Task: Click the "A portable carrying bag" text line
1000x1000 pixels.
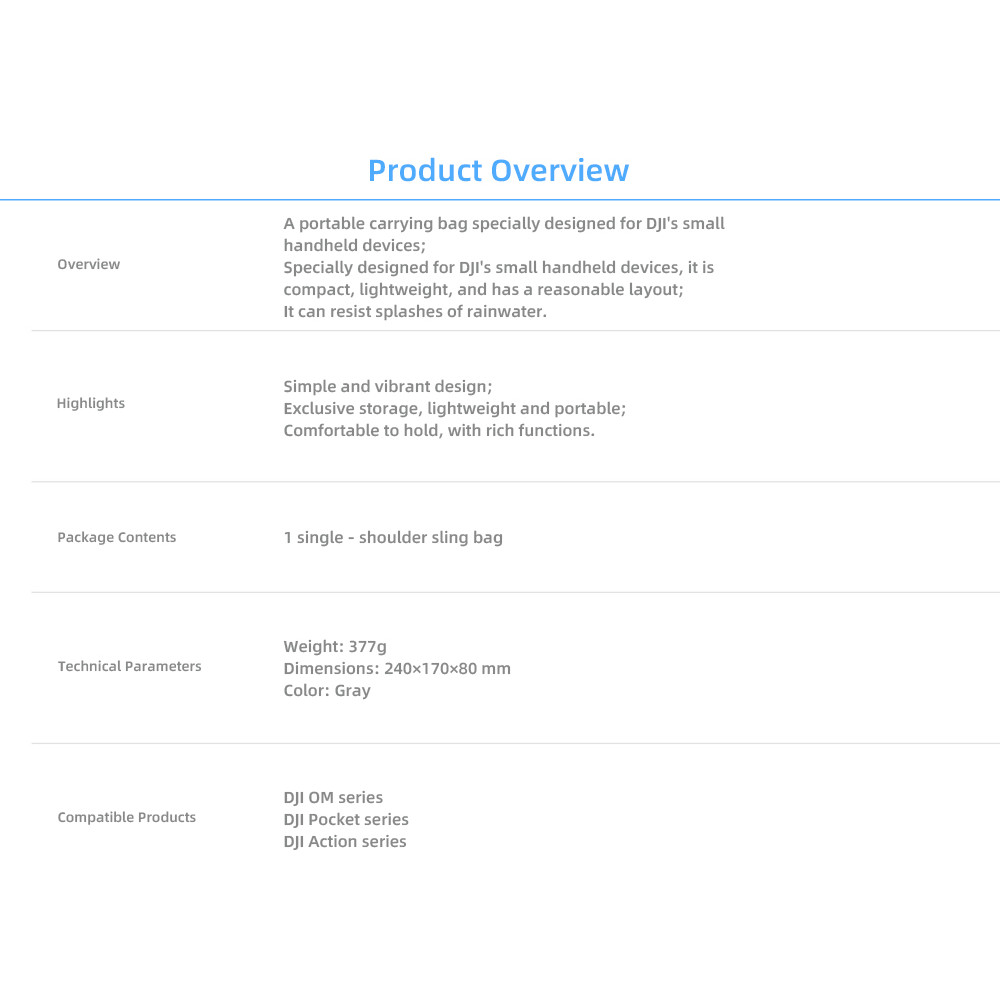Action: pos(504,224)
